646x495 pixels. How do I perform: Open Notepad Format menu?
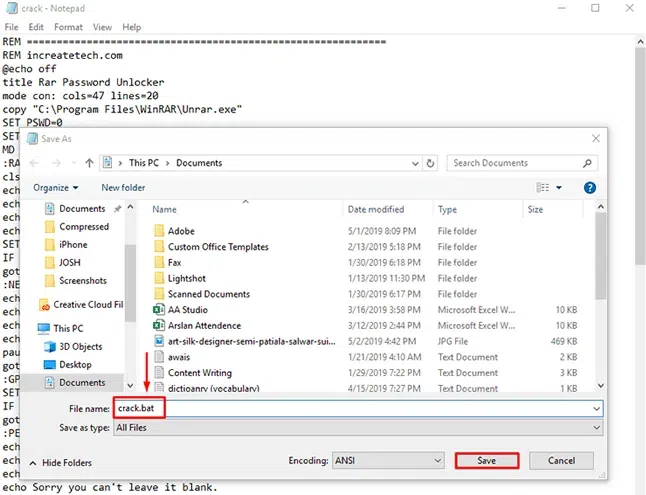[68, 27]
